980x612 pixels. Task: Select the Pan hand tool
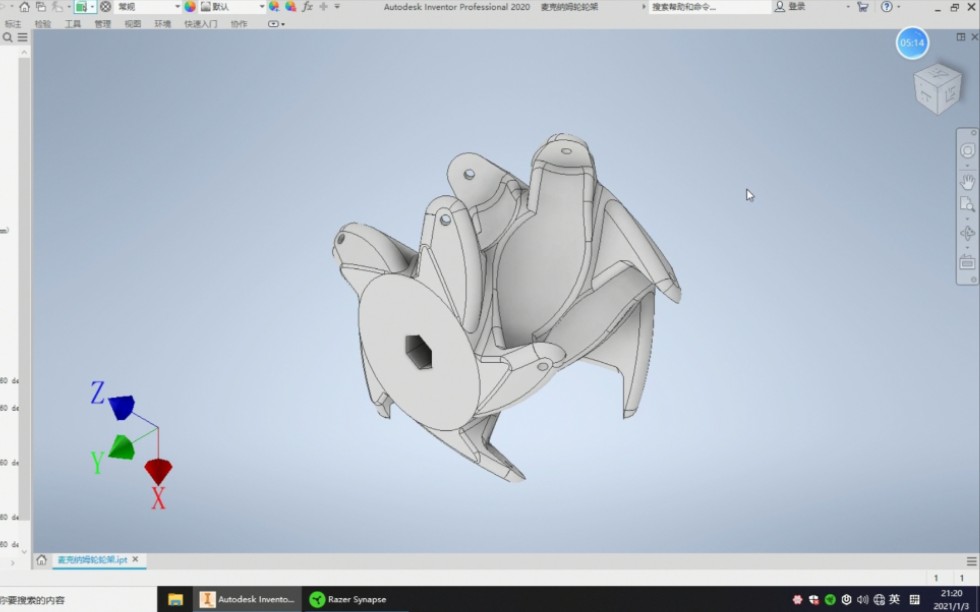tap(968, 182)
